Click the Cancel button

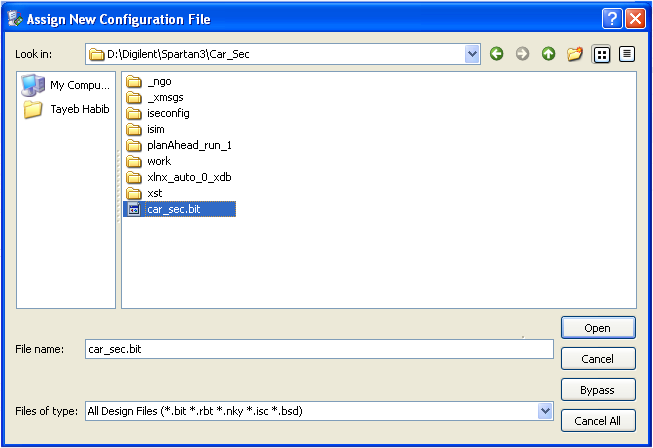click(598, 359)
